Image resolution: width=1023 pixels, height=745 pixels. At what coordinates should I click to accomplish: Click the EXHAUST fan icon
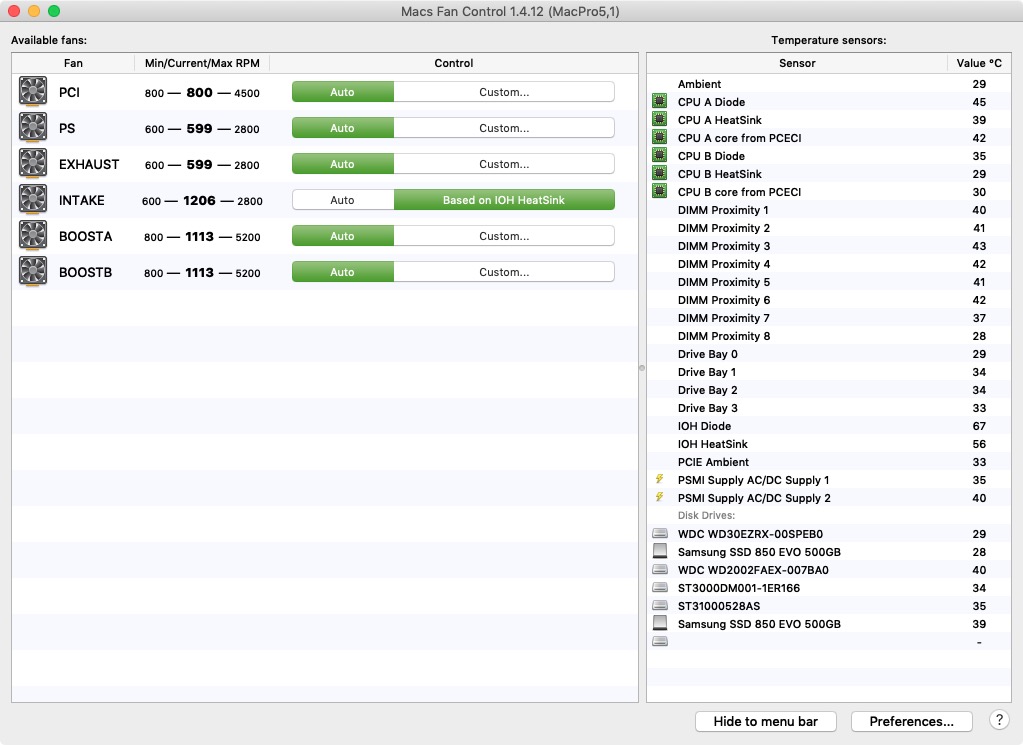[33, 163]
